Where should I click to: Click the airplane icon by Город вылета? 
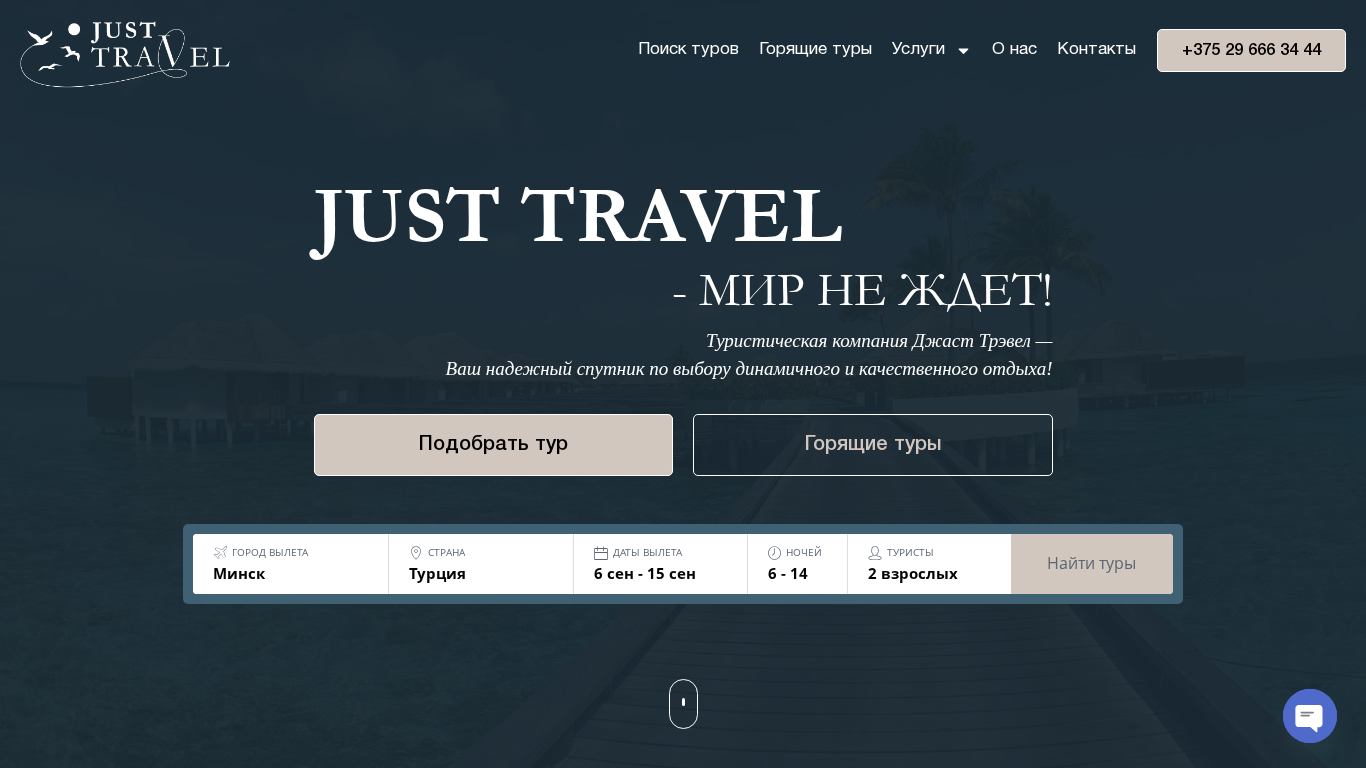tap(221, 552)
